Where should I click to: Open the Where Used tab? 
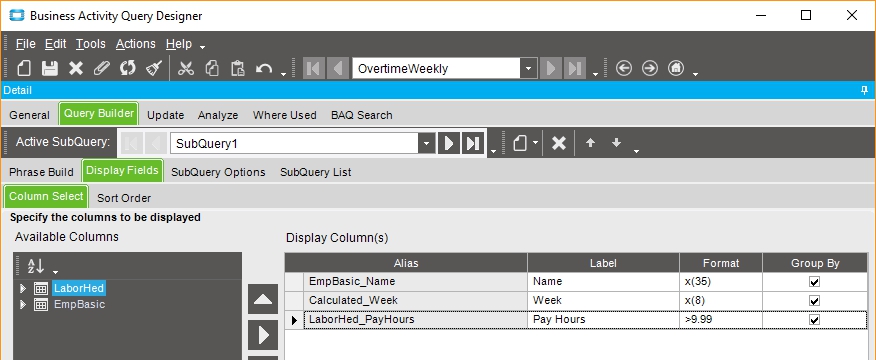click(284, 115)
